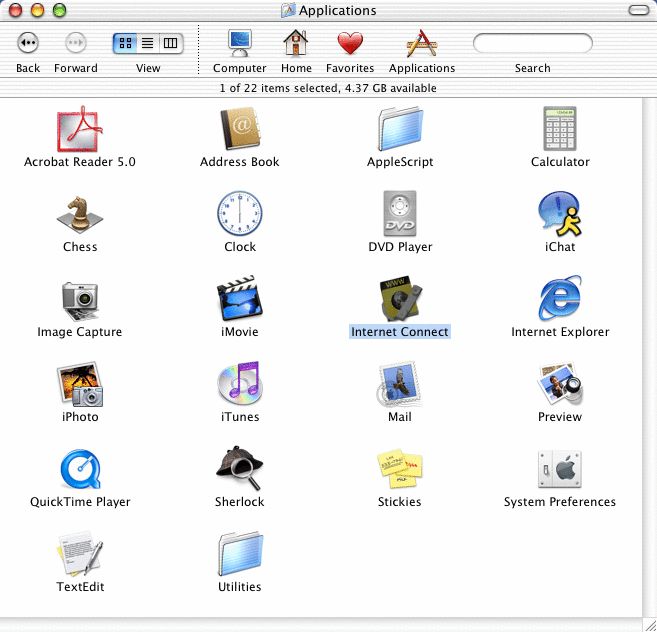Select the Mail stamp icon

point(399,384)
